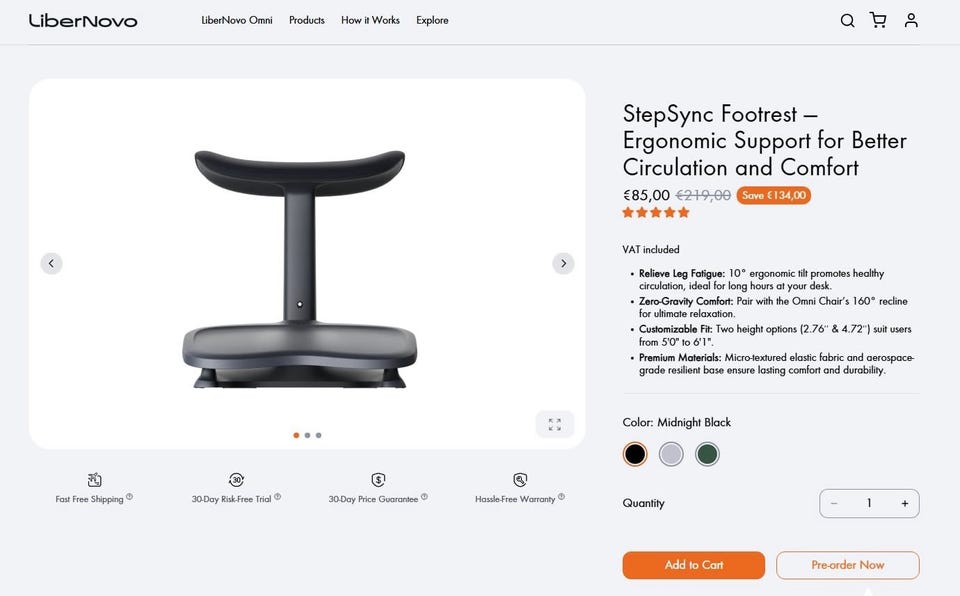Show the previous product image

click(x=51, y=263)
